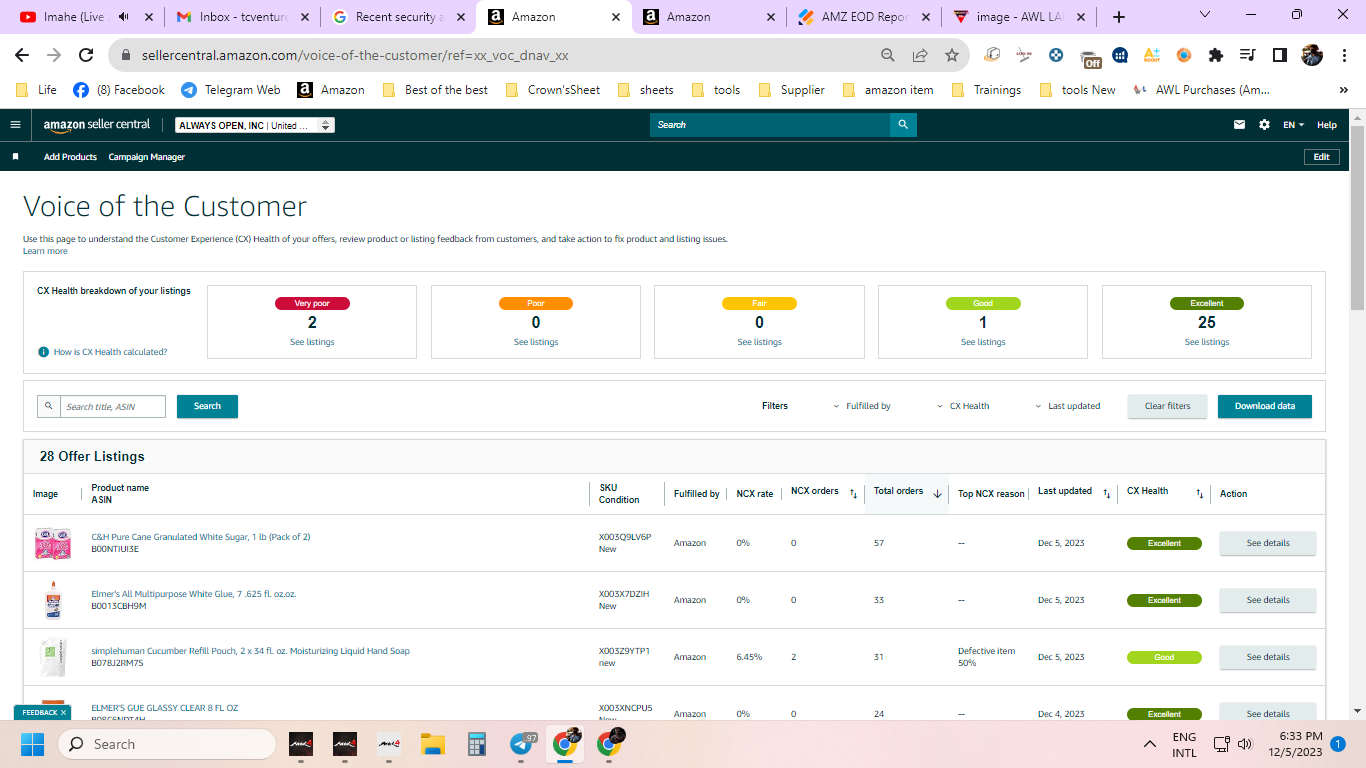The width and height of the screenshot is (1366, 768).
Task: Expand the CX Health filter
Action: tap(963, 406)
